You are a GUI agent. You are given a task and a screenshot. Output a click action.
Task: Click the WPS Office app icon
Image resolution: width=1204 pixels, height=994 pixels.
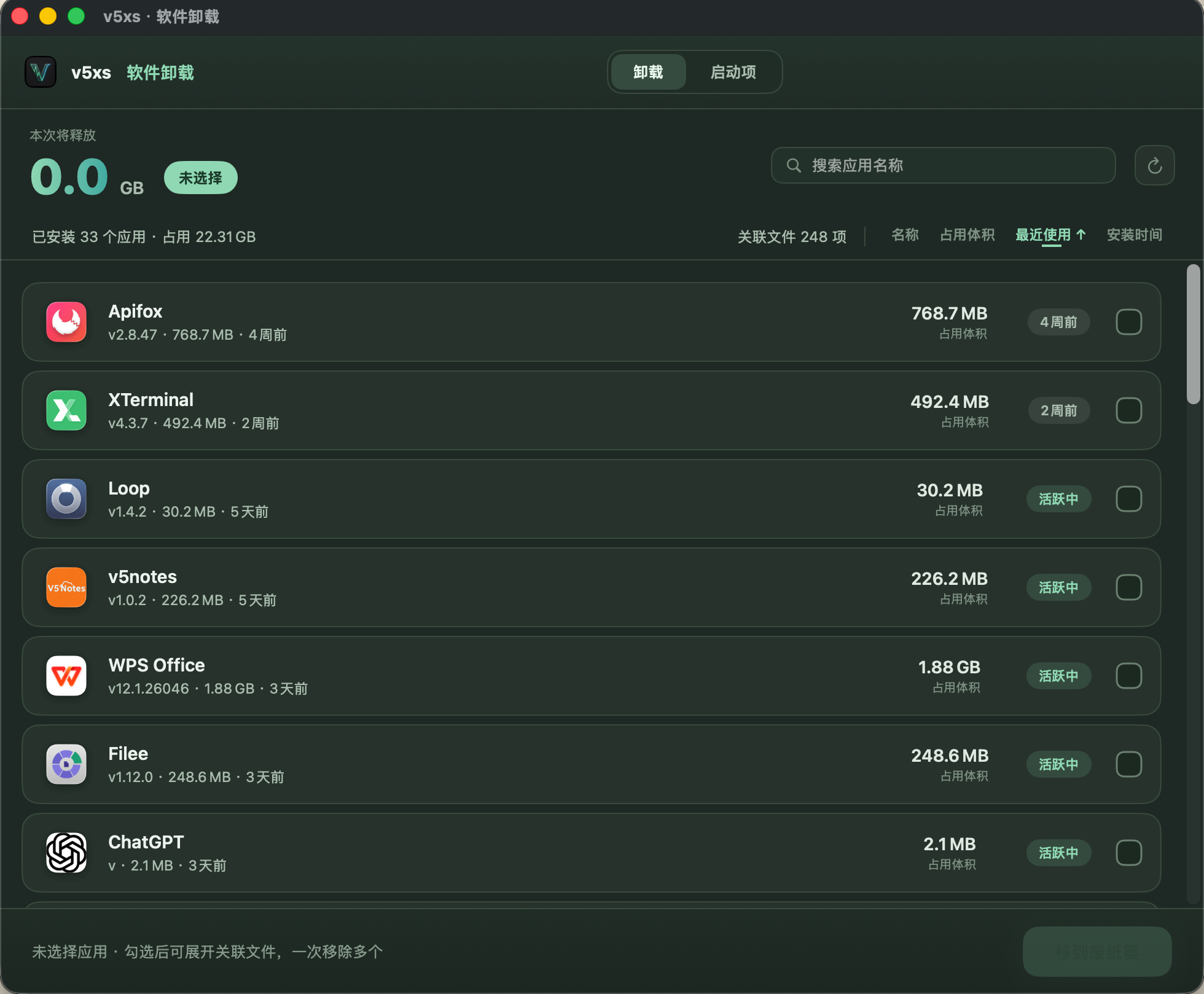point(66,676)
